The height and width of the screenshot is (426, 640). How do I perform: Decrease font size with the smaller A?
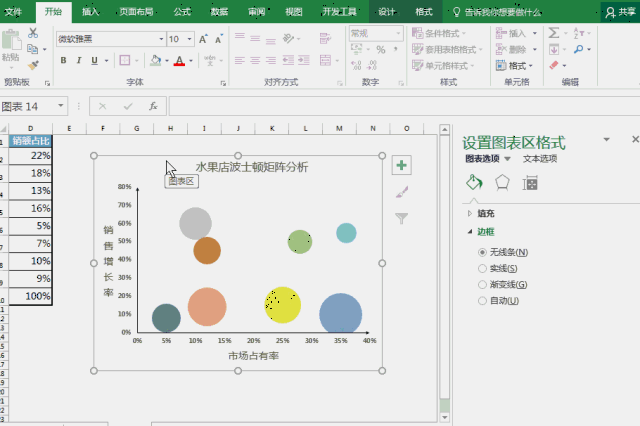pos(219,39)
